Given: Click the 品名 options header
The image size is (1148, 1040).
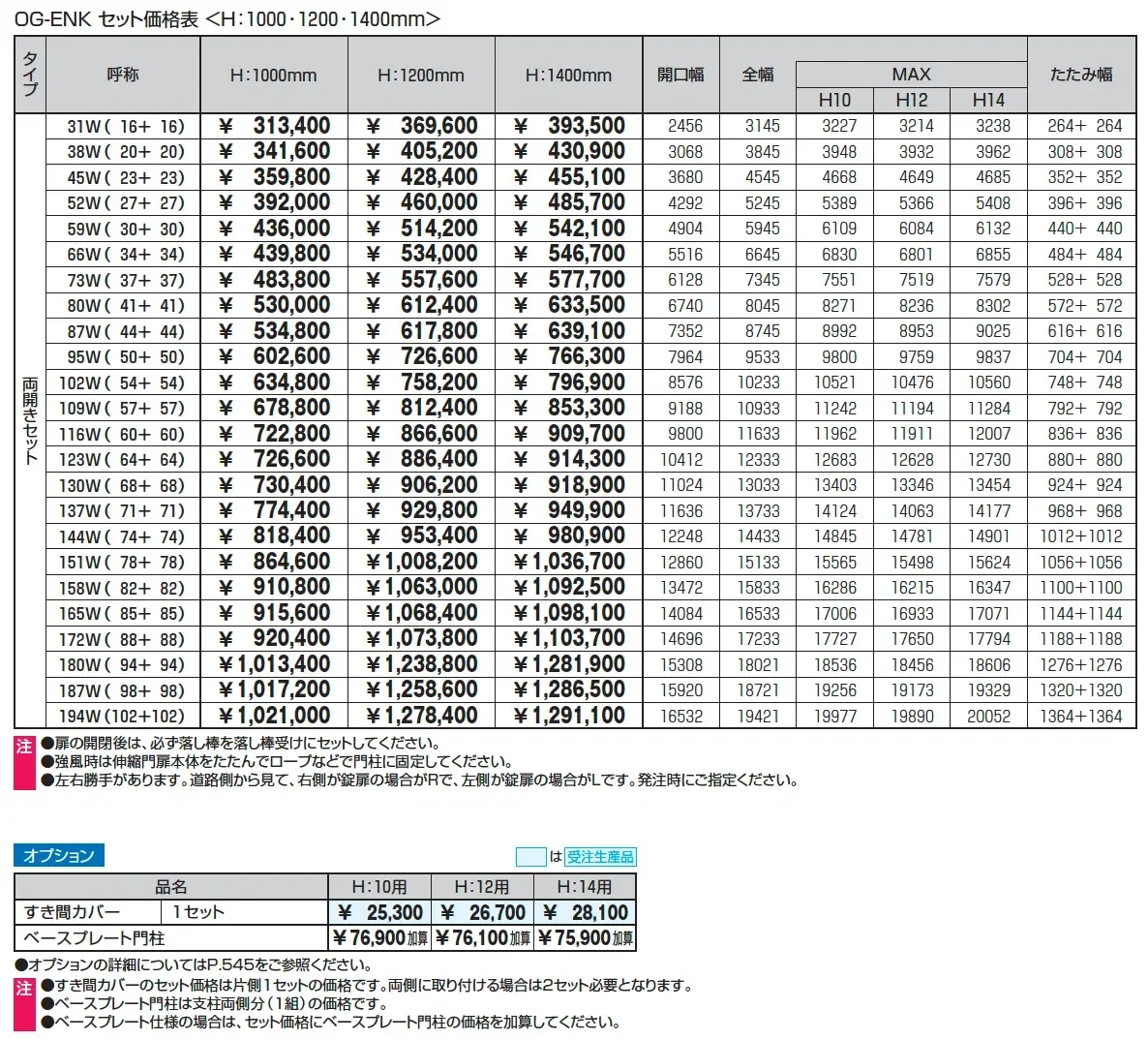Looking at the screenshot, I should (x=171, y=887).
